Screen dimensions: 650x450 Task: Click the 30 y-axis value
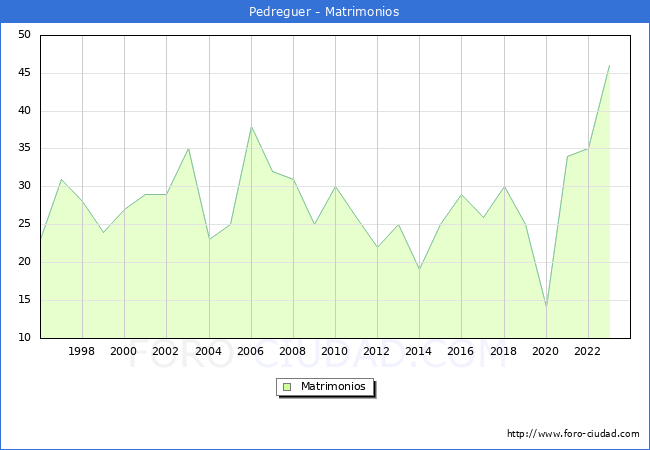coord(24,186)
